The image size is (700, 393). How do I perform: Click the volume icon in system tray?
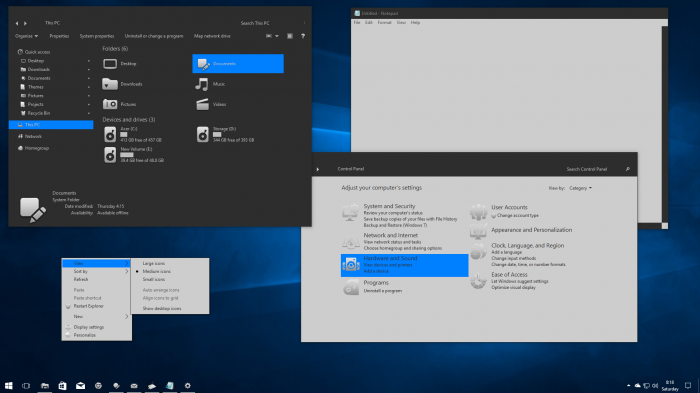click(655, 386)
